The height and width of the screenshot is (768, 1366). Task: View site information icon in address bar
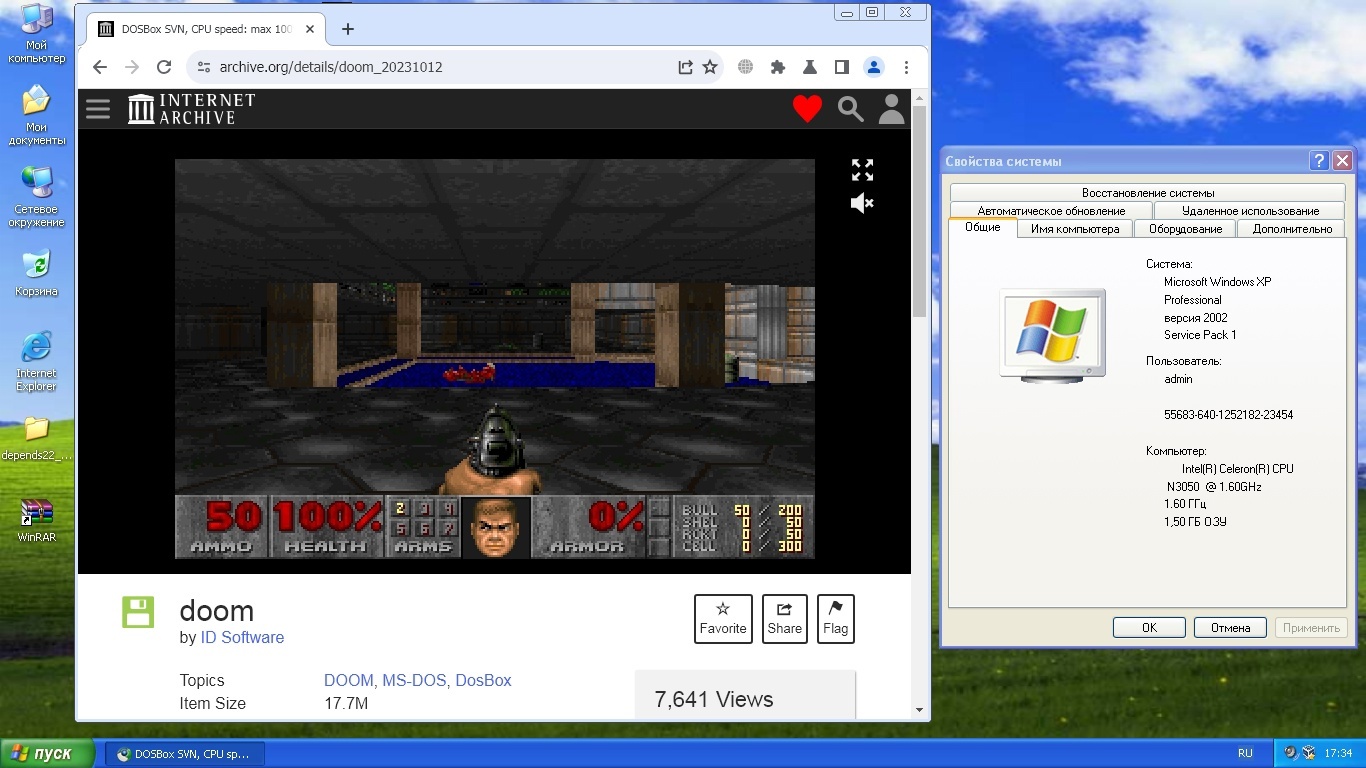203,67
